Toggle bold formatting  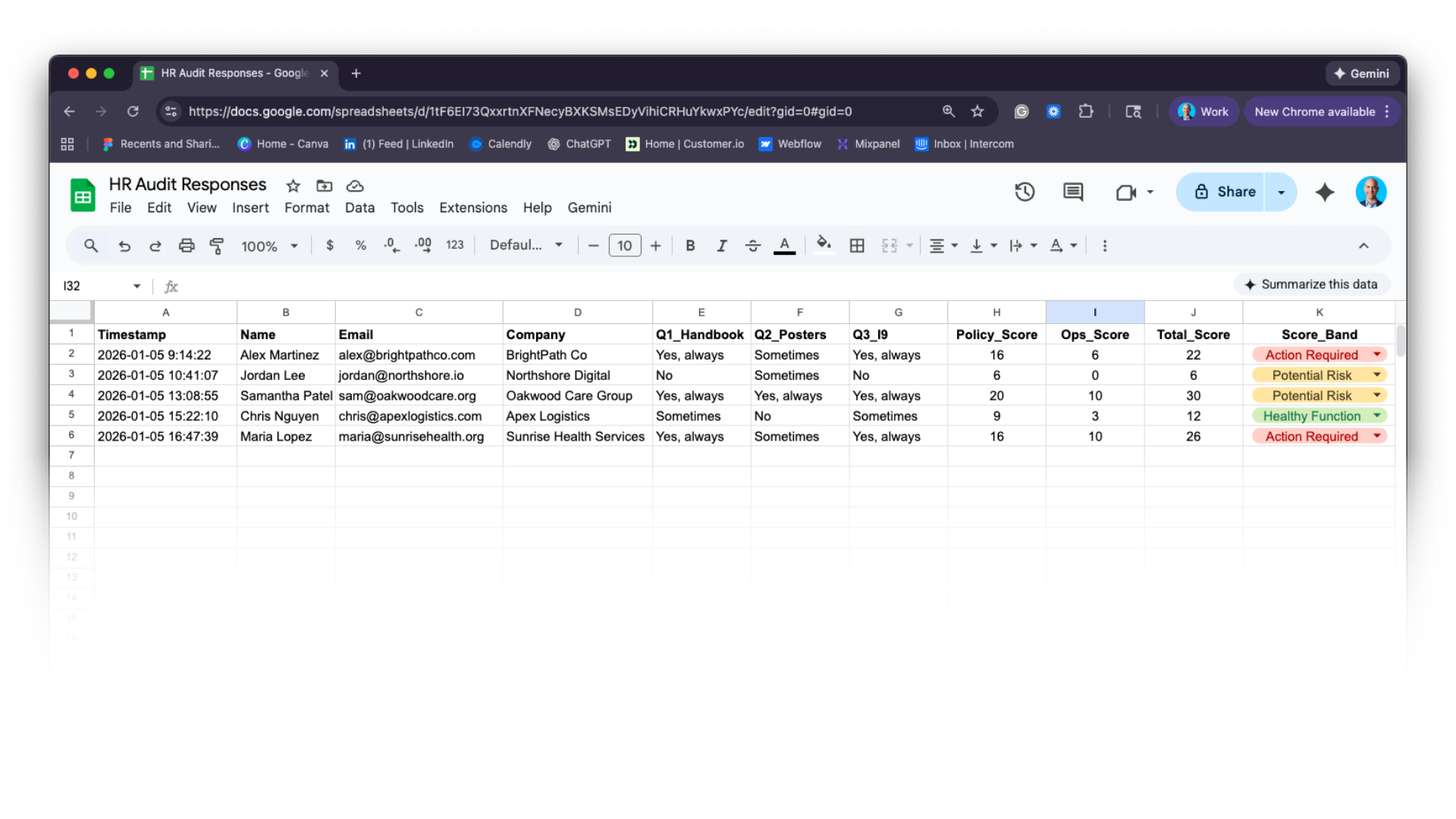(690, 246)
